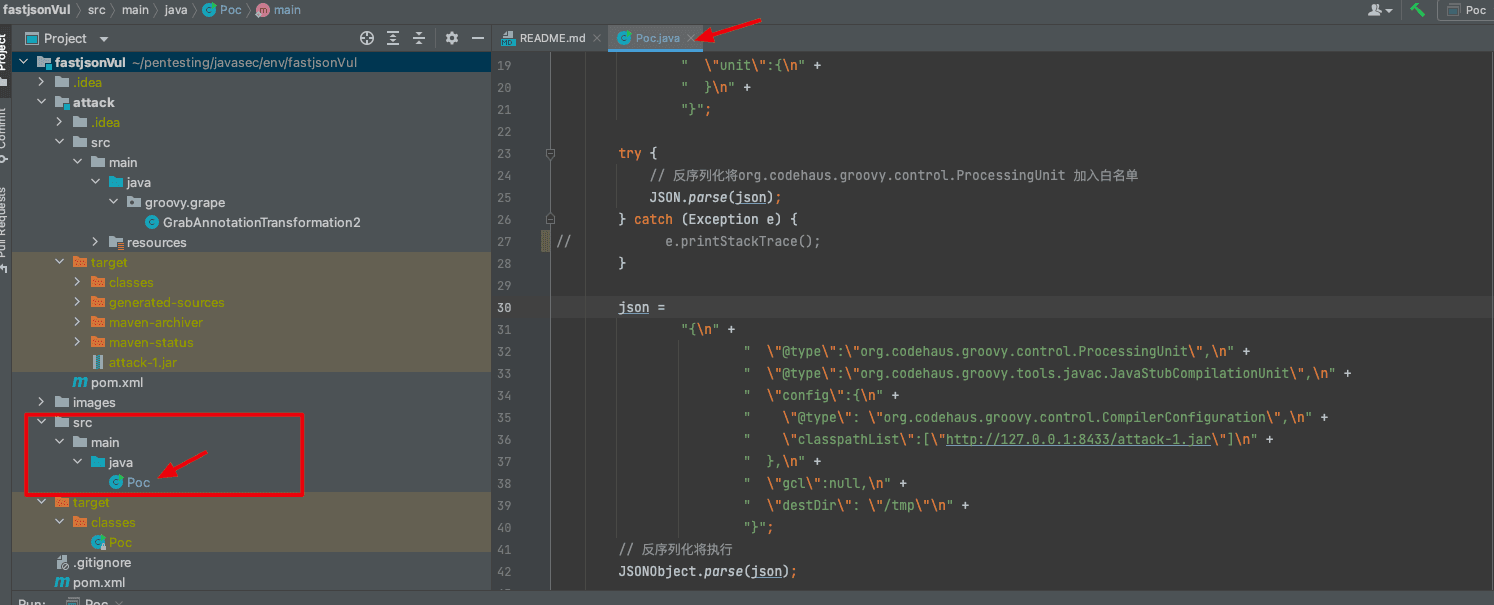Switch to the README.md editor tab
The image size is (1494, 605).
pos(552,38)
